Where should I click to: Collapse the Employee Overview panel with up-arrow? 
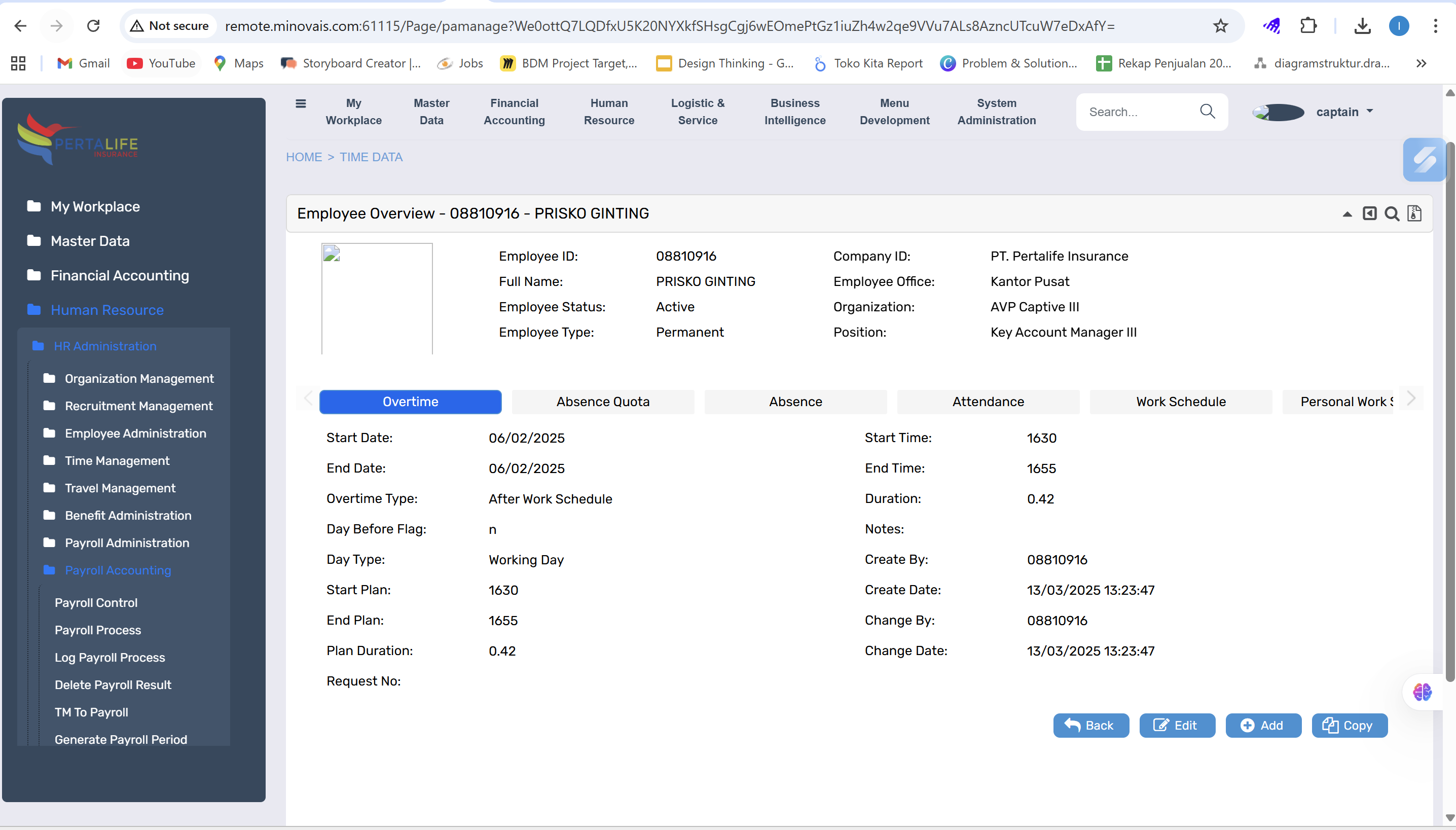click(1347, 214)
